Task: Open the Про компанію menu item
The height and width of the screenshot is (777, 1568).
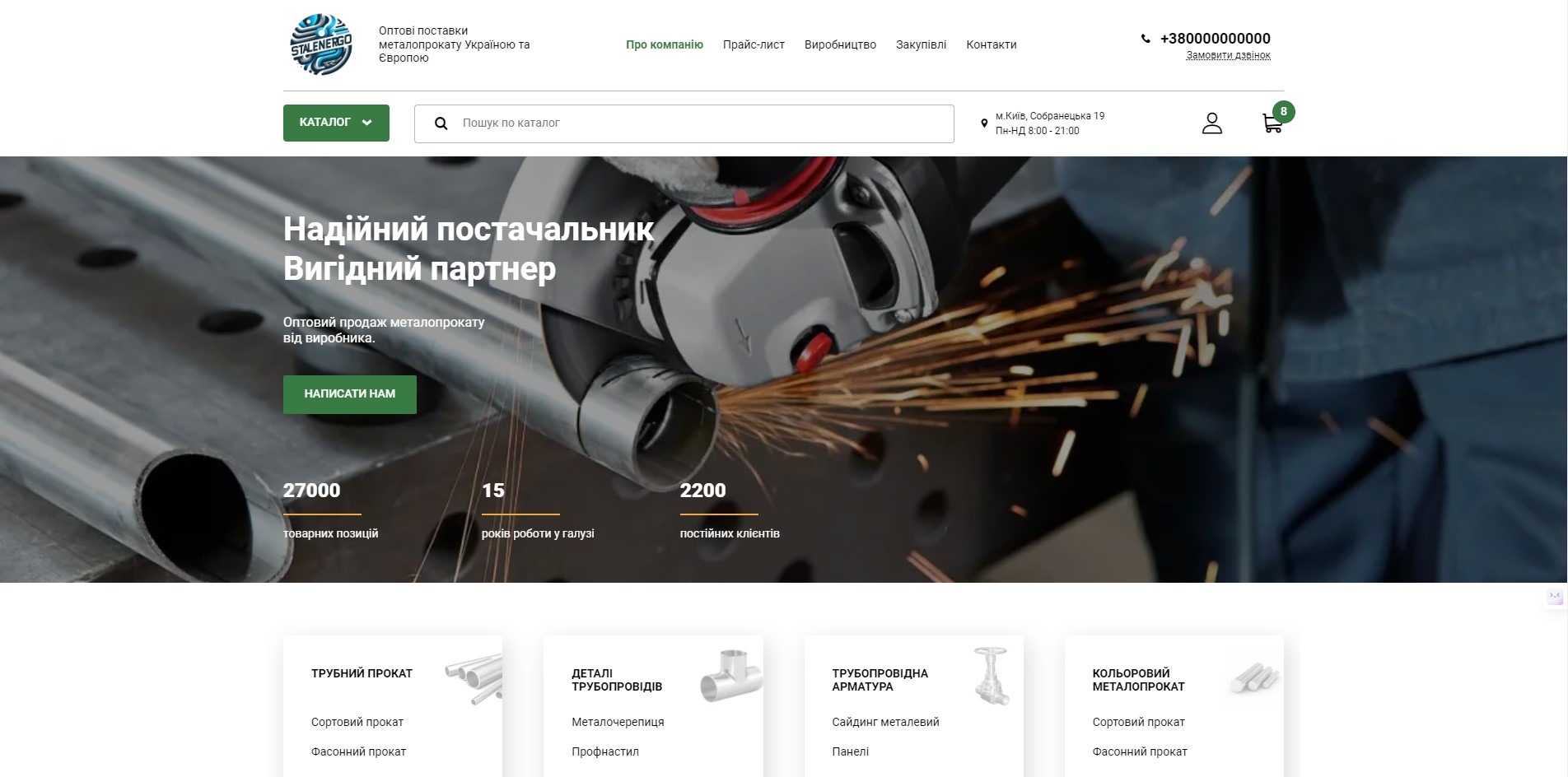Action: tap(665, 44)
